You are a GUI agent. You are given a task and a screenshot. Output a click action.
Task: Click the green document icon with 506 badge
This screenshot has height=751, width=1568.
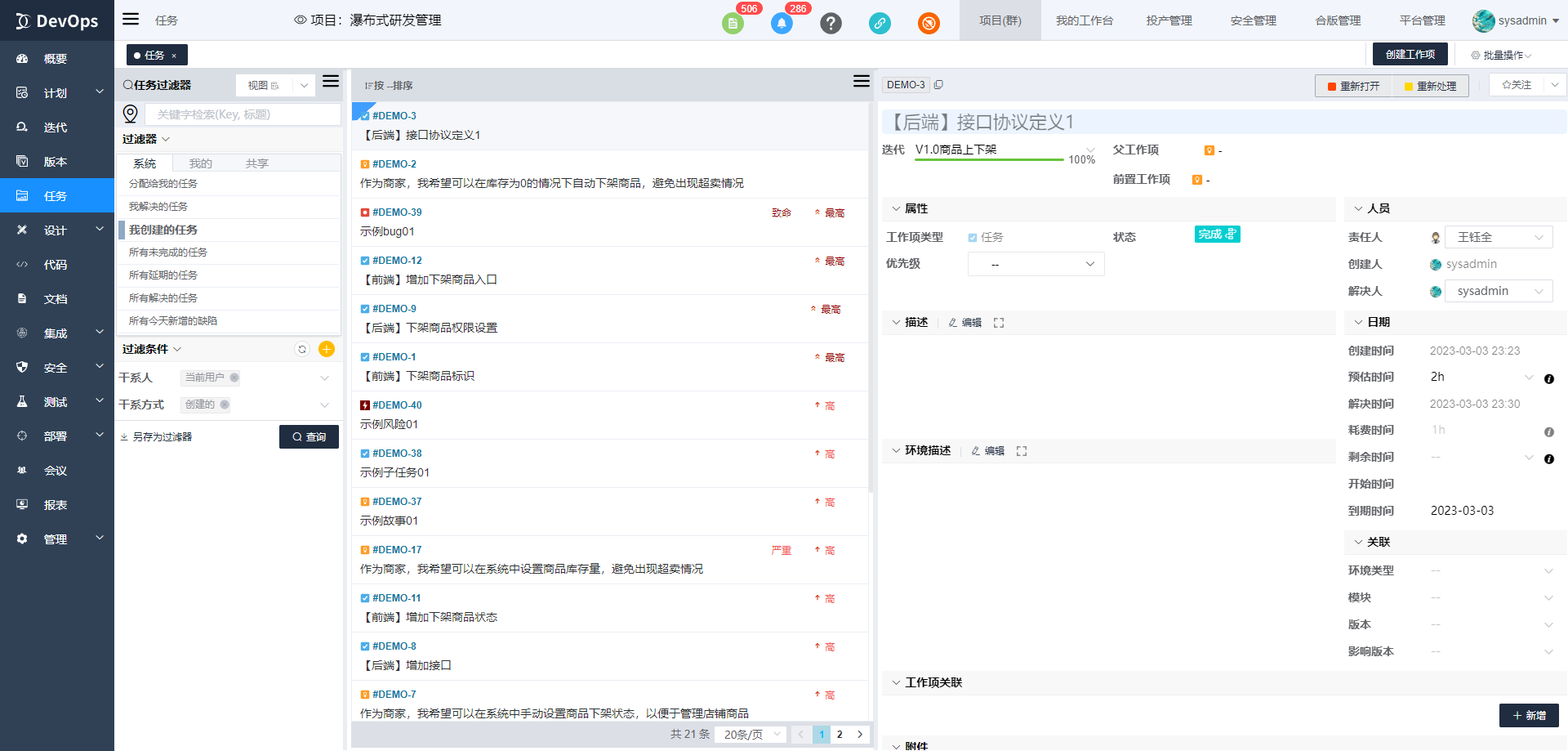click(x=733, y=23)
